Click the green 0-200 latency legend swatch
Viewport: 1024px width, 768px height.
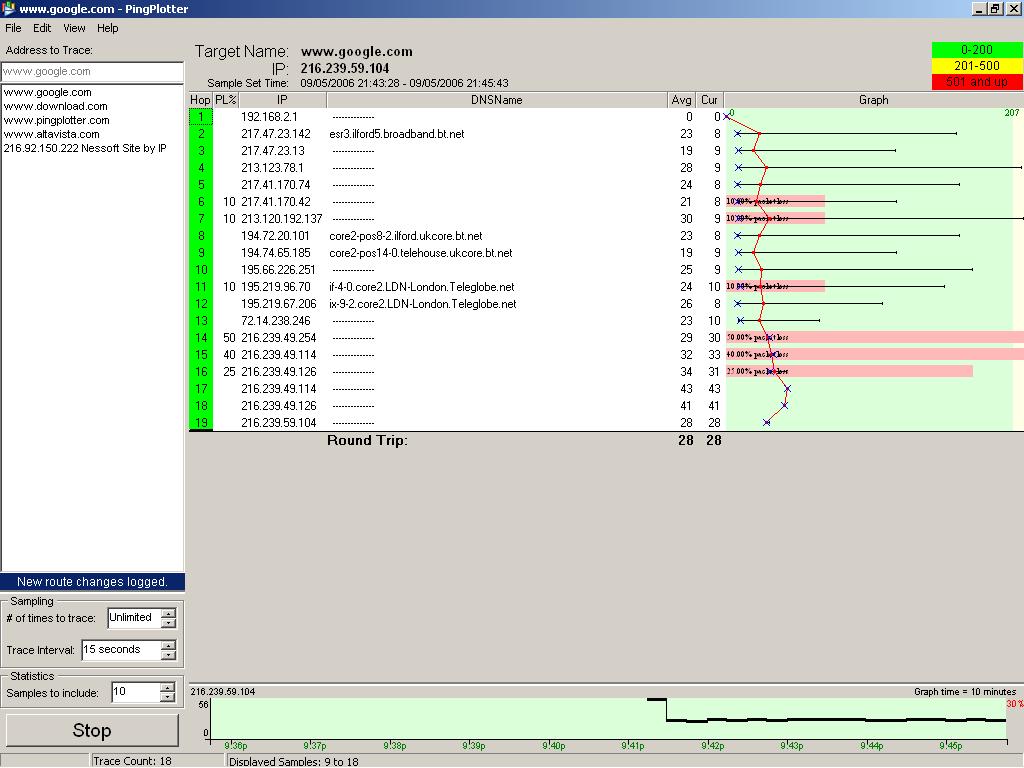(977, 50)
